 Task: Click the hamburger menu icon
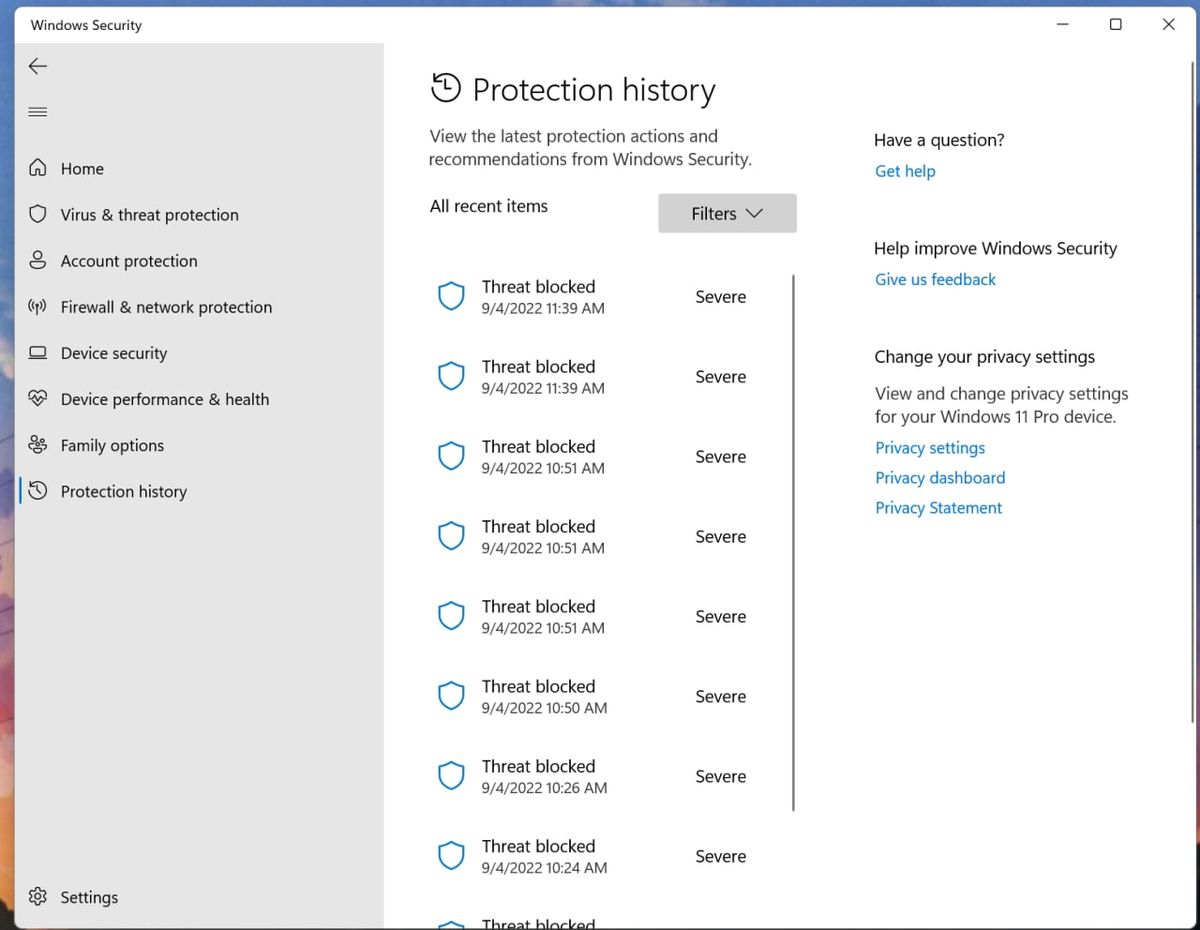point(37,112)
